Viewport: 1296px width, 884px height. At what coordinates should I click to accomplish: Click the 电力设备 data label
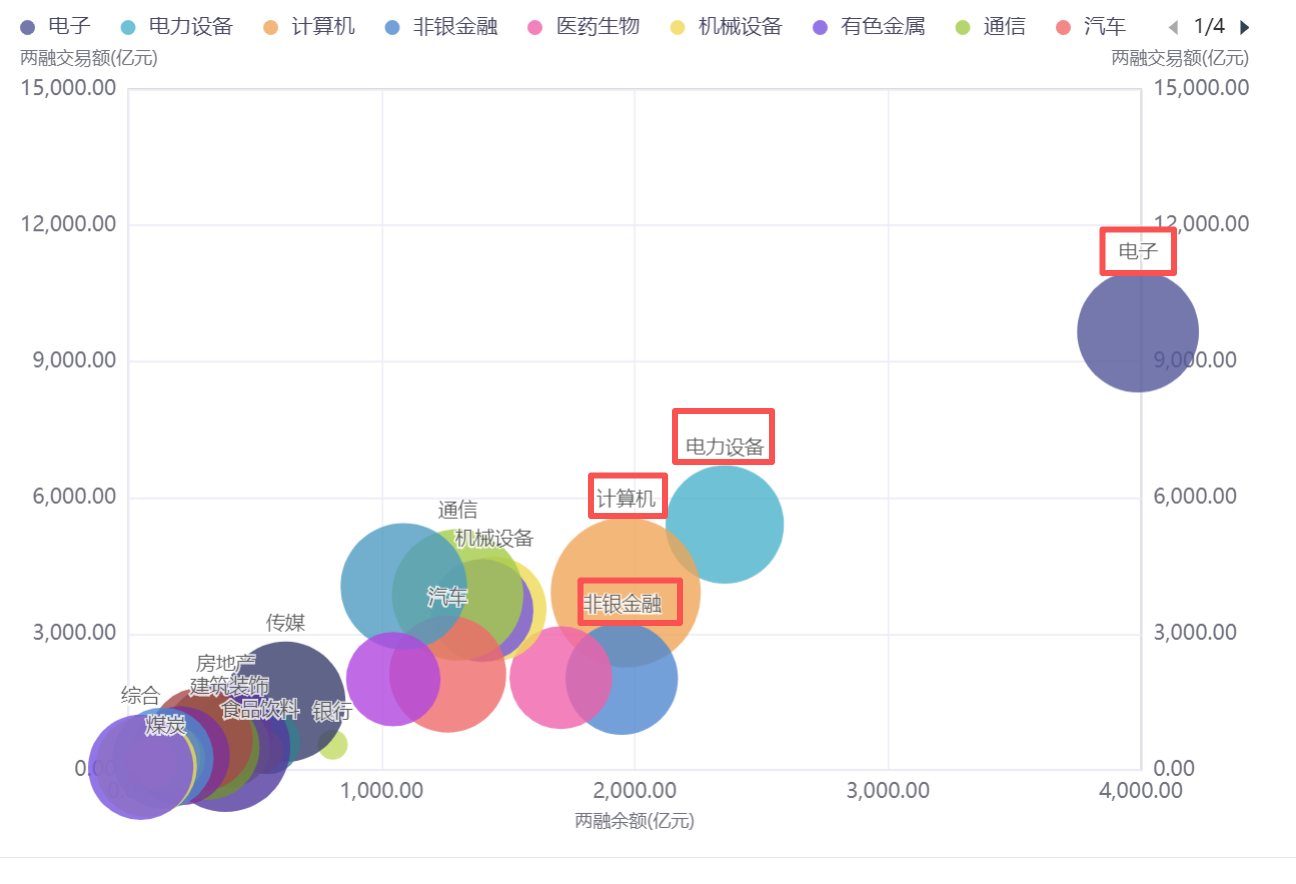click(x=724, y=447)
